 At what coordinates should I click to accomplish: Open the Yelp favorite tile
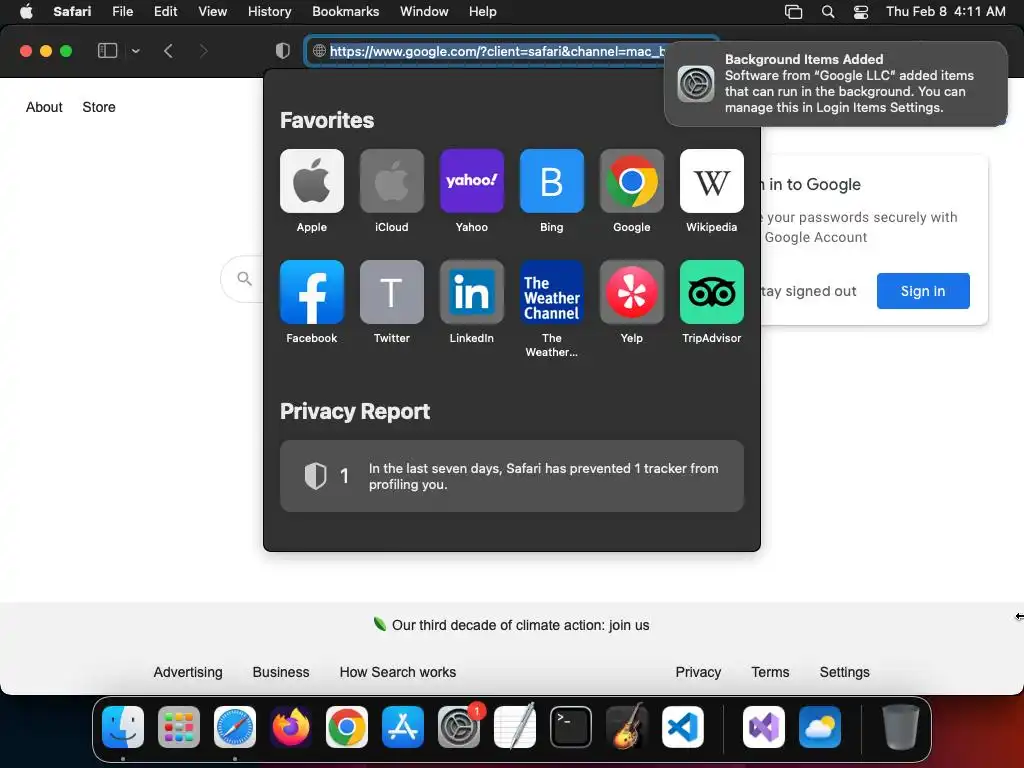pos(632,292)
